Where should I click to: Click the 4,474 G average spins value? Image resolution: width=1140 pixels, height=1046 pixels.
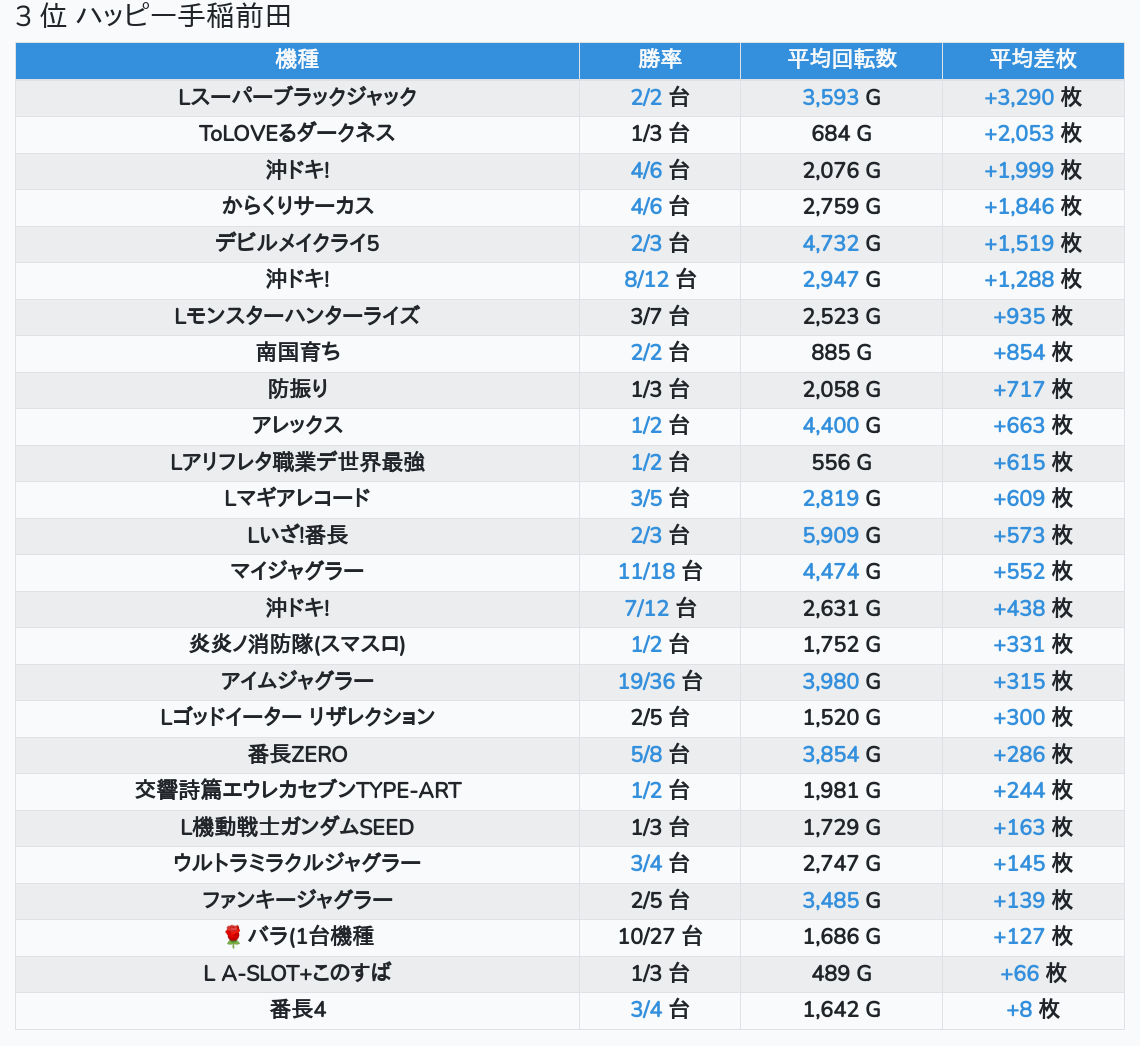click(x=841, y=571)
